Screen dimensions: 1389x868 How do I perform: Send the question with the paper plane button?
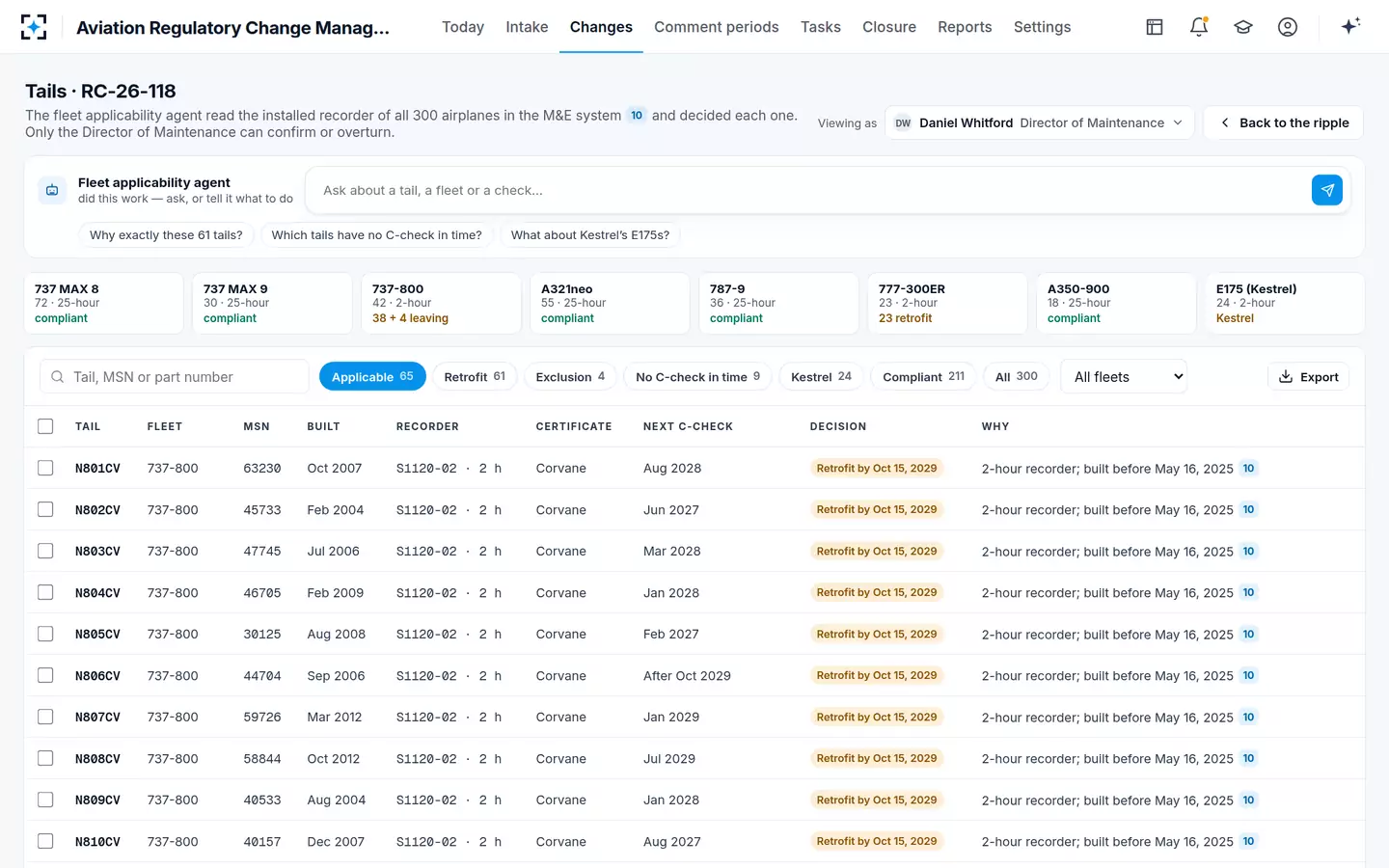pyautogui.click(x=1327, y=190)
